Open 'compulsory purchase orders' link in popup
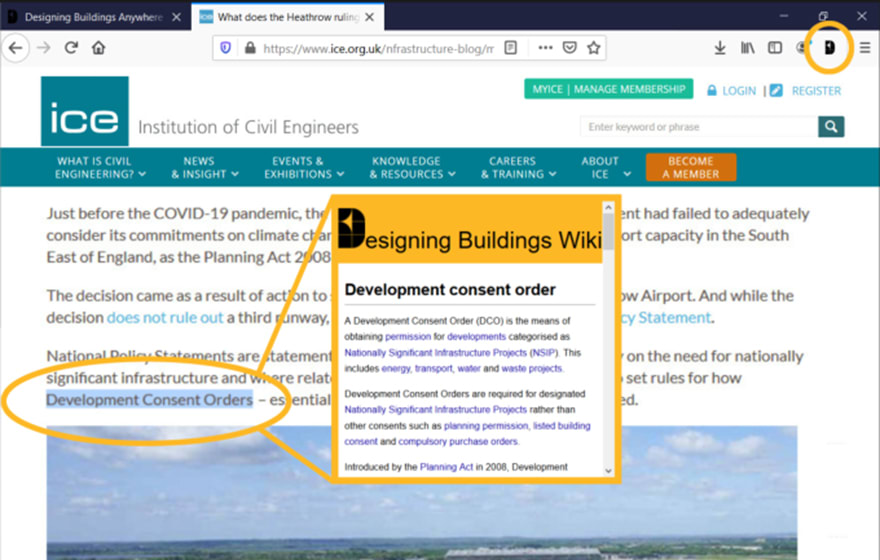This screenshot has height=560, width=880. [458, 442]
